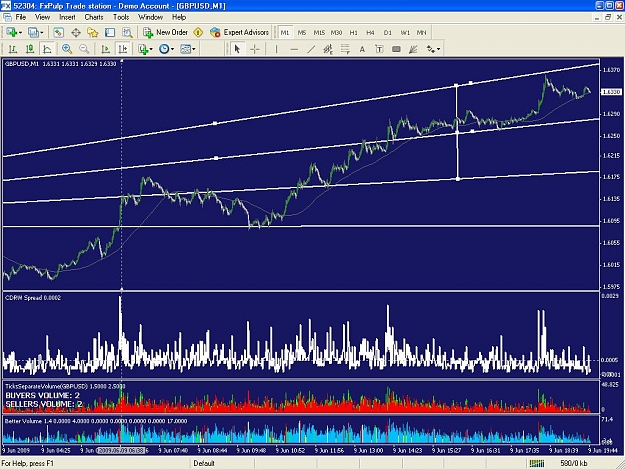The image size is (625, 469).
Task: Select the Trendline tool
Action: point(311,49)
